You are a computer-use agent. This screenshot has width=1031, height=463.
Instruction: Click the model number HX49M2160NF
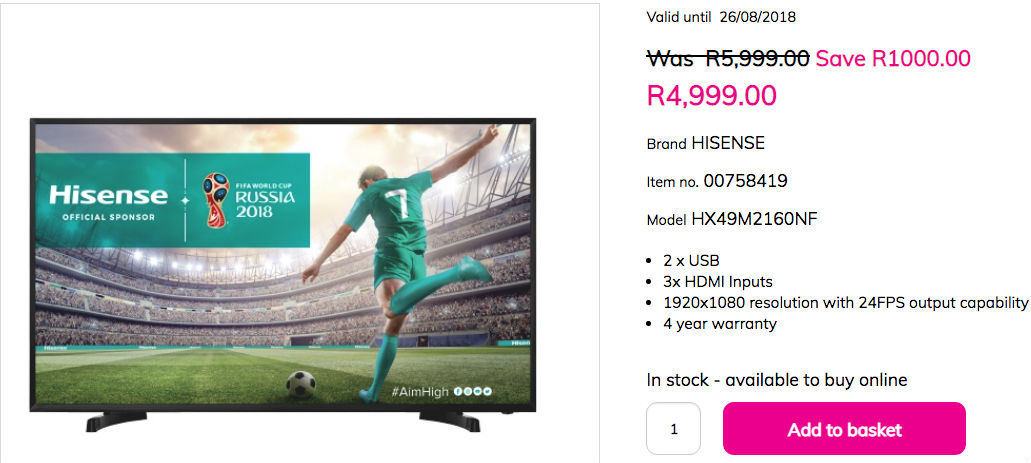(754, 219)
